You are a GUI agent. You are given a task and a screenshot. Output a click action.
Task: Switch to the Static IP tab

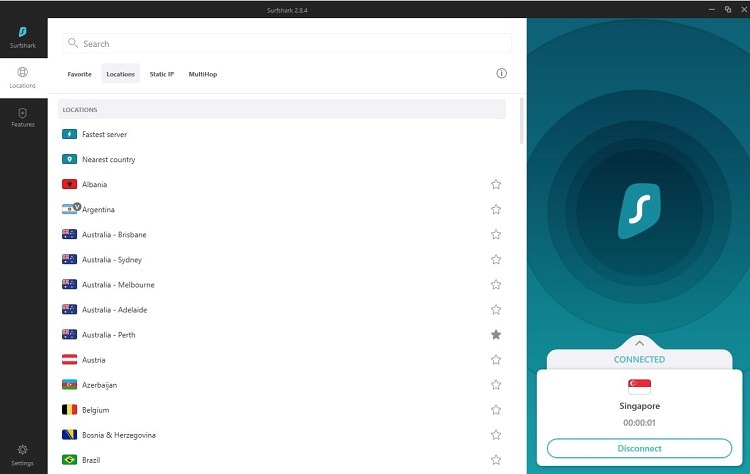pyautogui.click(x=162, y=74)
